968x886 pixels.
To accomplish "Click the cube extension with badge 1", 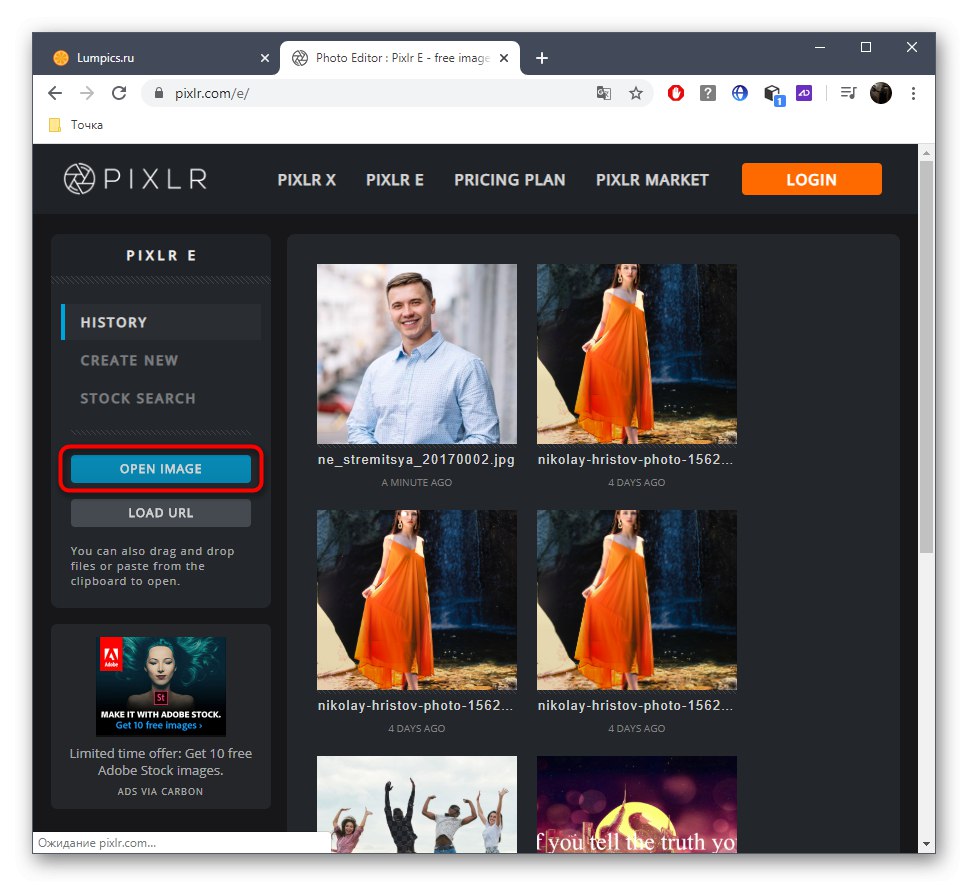I will coord(773,94).
